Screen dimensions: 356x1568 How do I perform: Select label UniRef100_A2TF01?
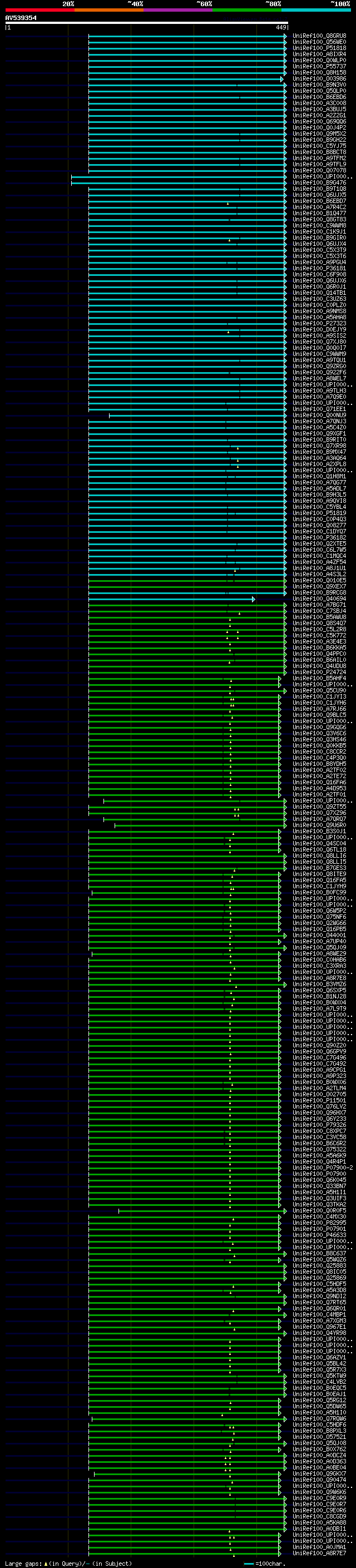coord(319,795)
